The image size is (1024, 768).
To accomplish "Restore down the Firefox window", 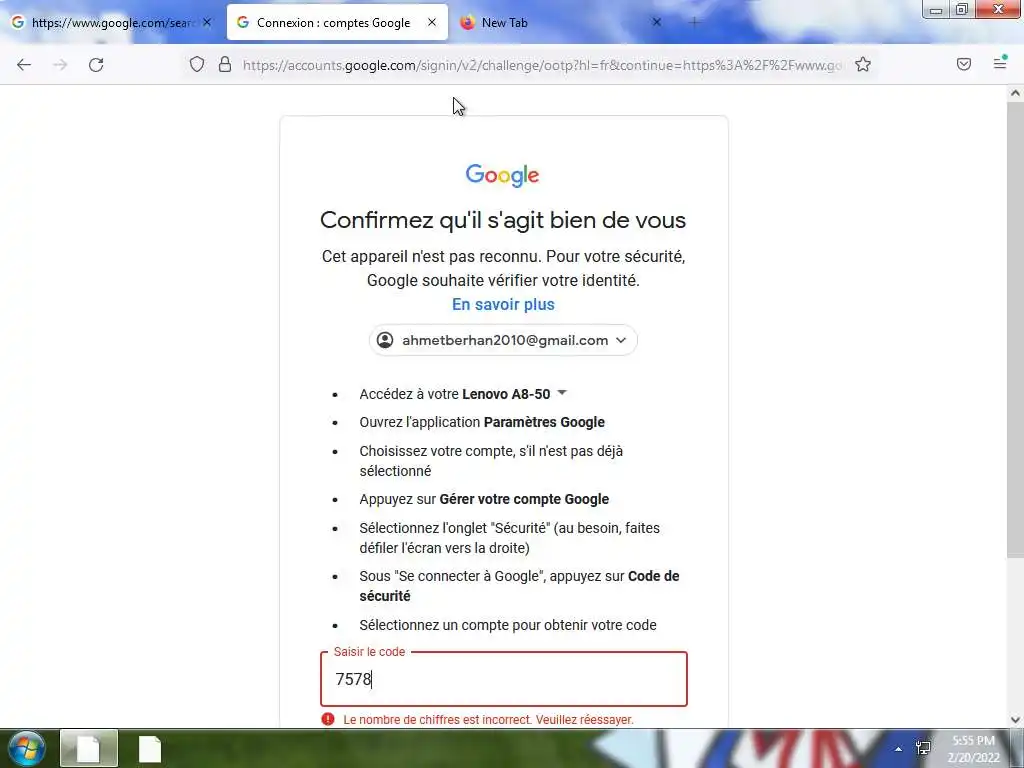I will (x=962, y=10).
